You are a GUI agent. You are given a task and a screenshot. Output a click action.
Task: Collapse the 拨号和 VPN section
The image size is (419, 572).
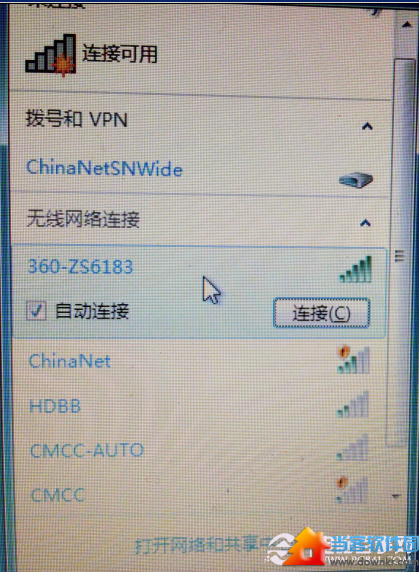pyautogui.click(x=367, y=127)
